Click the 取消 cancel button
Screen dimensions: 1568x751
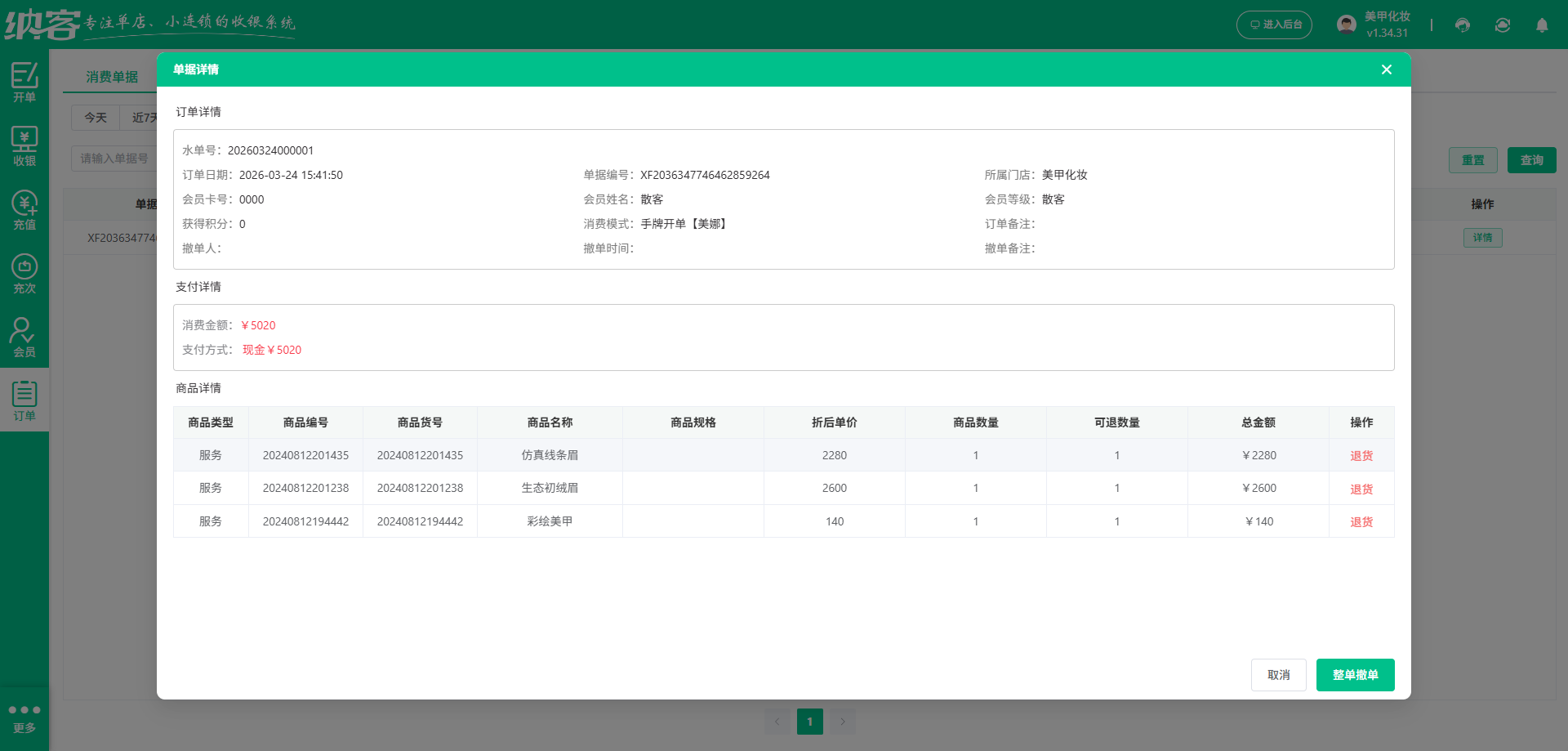1278,675
